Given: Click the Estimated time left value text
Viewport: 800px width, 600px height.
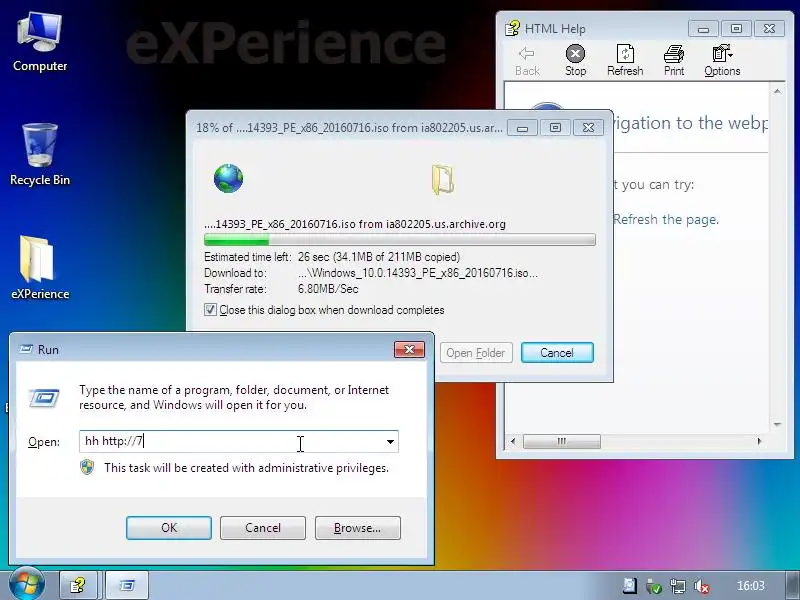Looking at the screenshot, I should click(379, 257).
